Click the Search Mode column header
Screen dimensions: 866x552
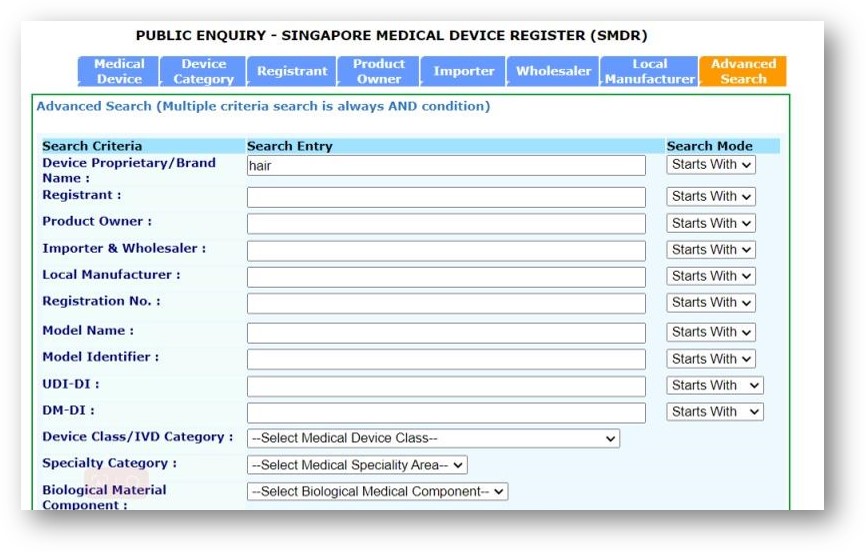[x=710, y=146]
